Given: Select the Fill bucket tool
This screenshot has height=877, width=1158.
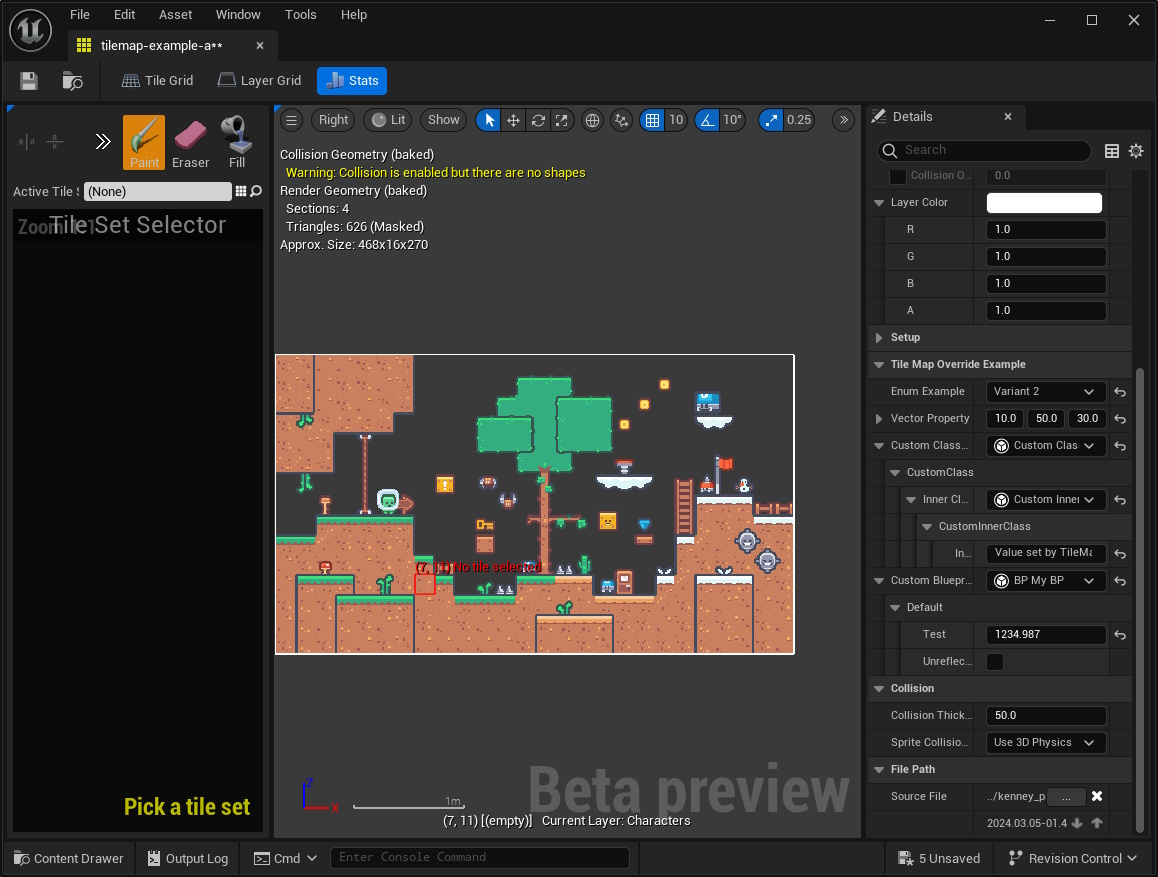Looking at the screenshot, I should pyautogui.click(x=236, y=142).
